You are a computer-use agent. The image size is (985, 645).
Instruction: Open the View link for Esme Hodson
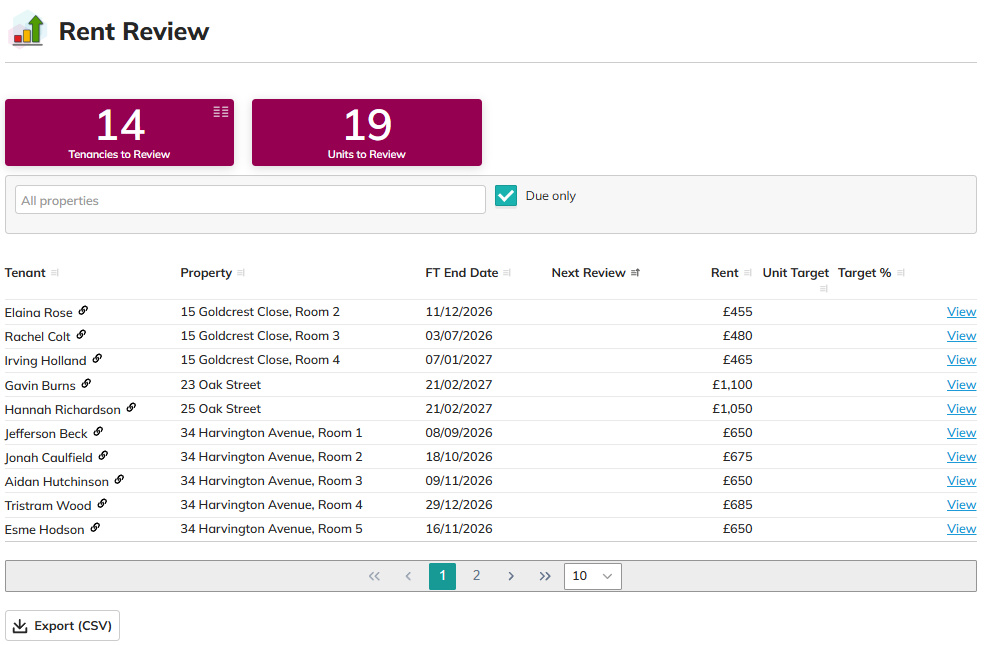pos(961,529)
